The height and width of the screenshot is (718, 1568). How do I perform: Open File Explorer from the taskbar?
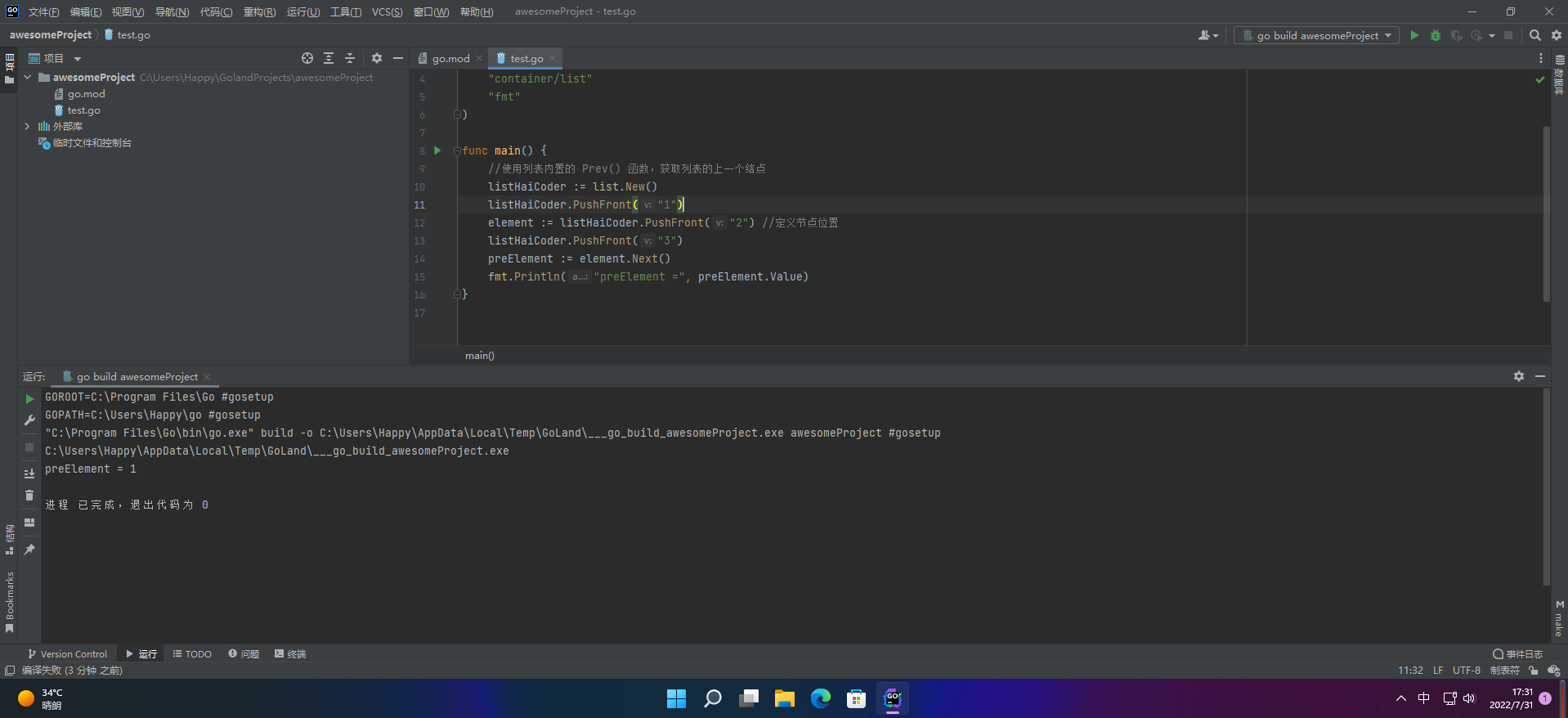point(785,698)
